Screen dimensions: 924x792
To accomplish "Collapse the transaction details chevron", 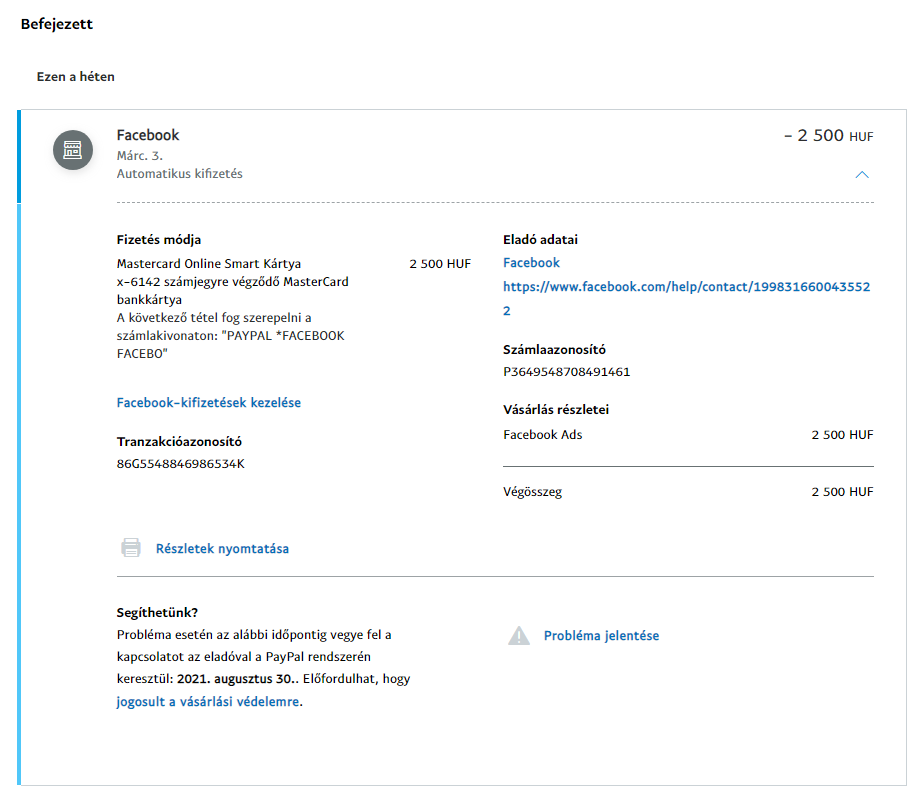I will tap(862, 175).
